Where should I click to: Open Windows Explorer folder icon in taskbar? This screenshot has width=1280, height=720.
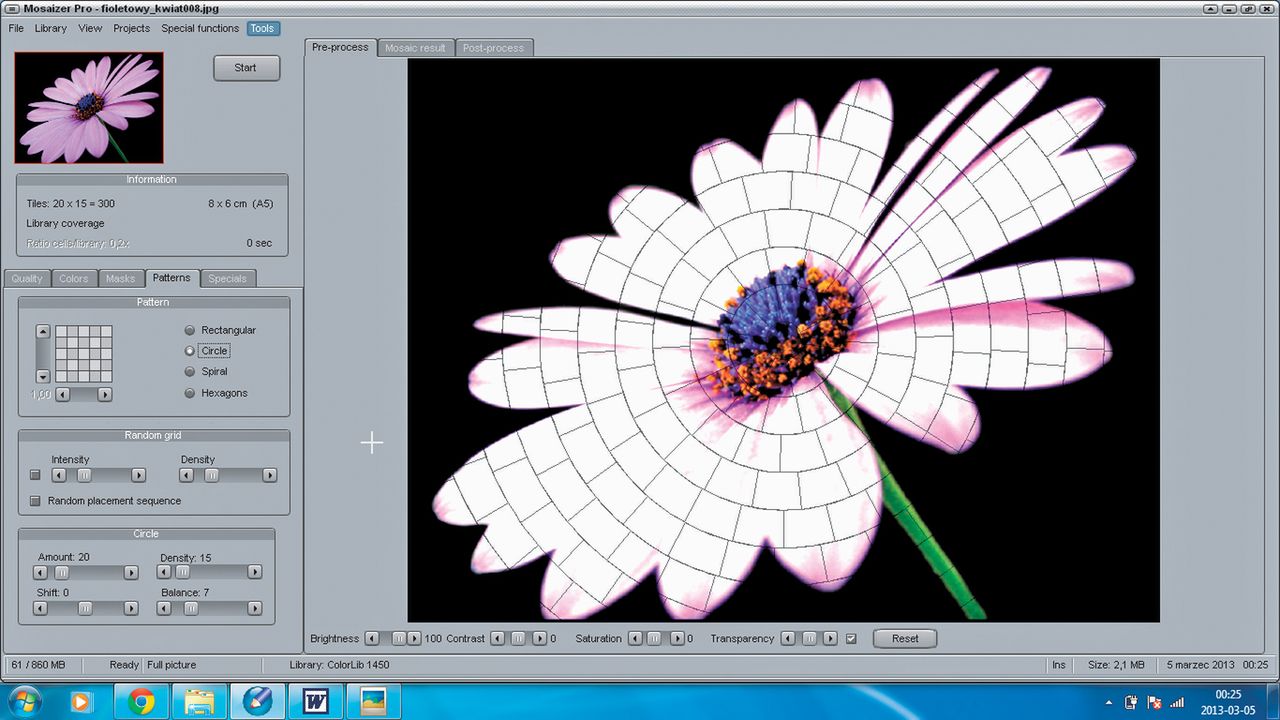pos(199,702)
